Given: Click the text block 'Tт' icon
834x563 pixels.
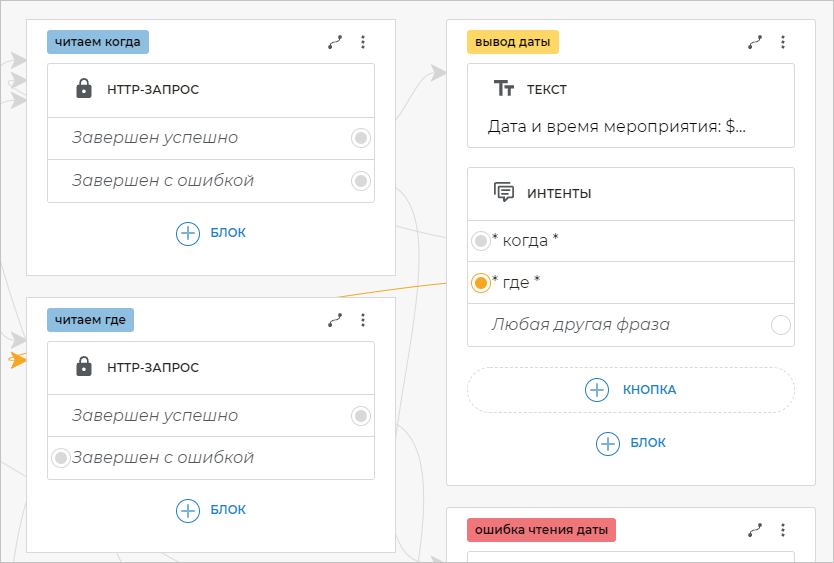Looking at the screenshot, I should pos(505,89).
